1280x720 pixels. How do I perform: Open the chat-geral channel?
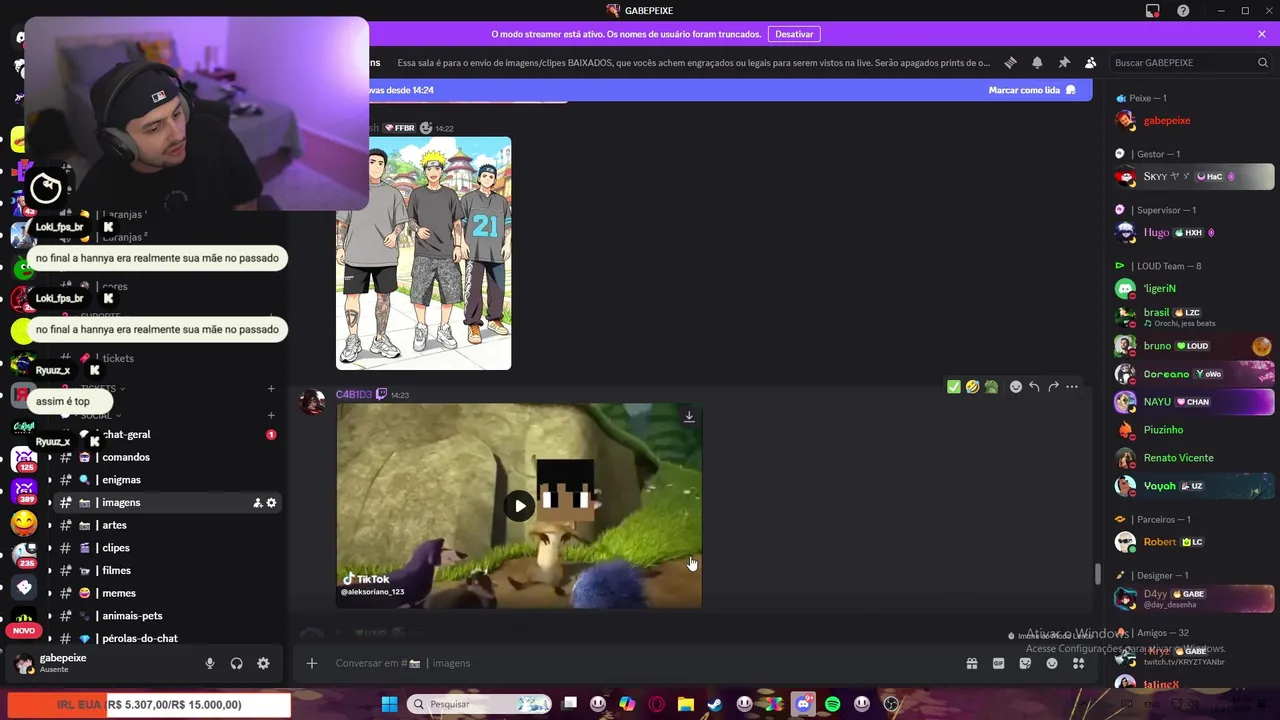coord(165,435)
